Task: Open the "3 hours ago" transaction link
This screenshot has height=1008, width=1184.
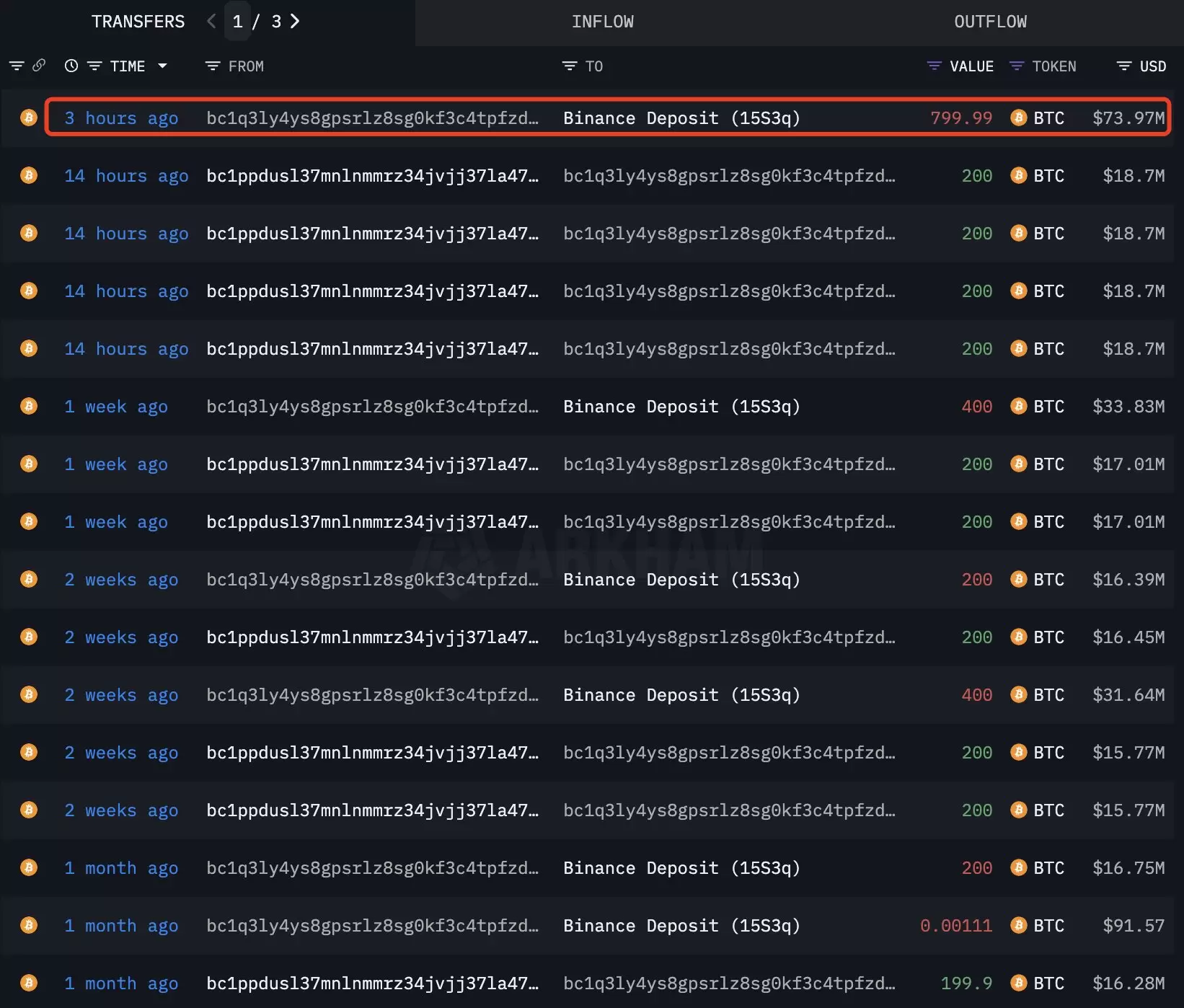Action: [121, 118]
